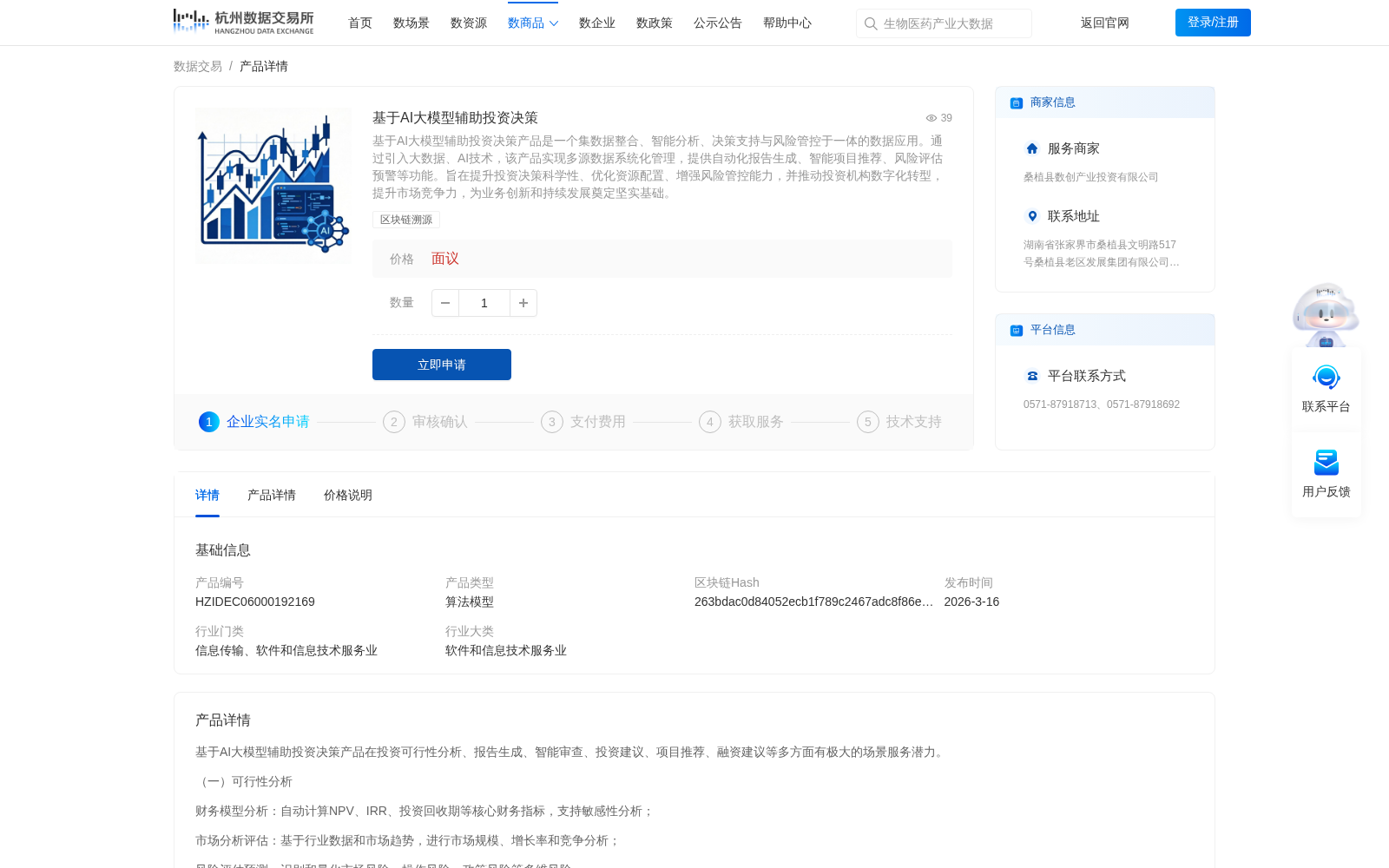1389x868 pixels.
Task: Click the merchant address text 湖南省张家界市
Action: [1102, 253]
